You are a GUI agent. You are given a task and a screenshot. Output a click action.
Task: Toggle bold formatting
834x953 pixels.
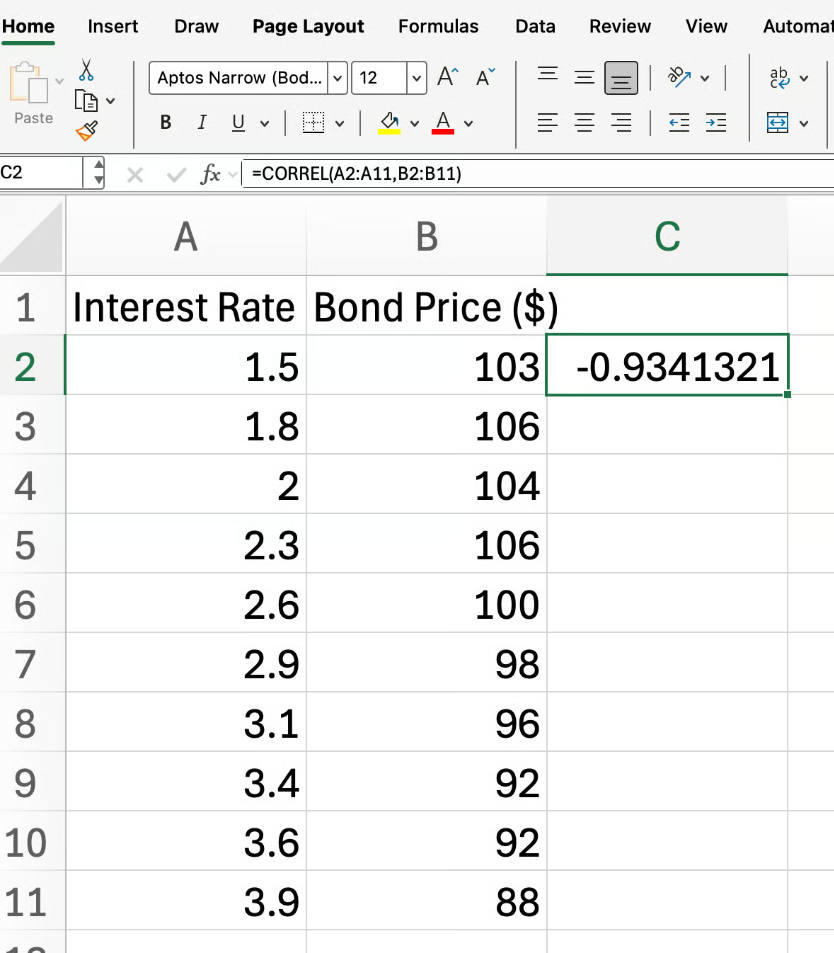165,122
